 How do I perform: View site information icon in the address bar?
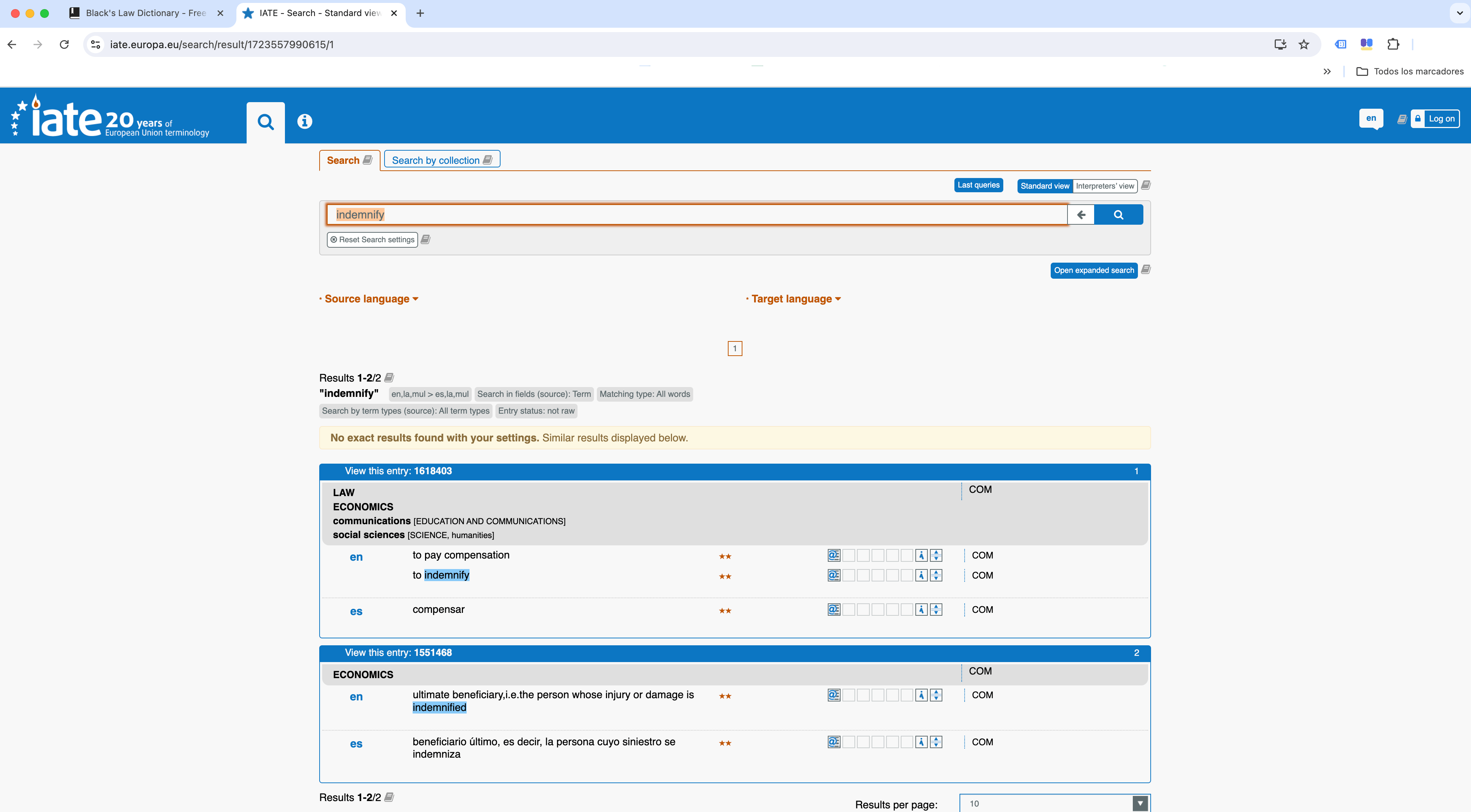tap(96, 44)
